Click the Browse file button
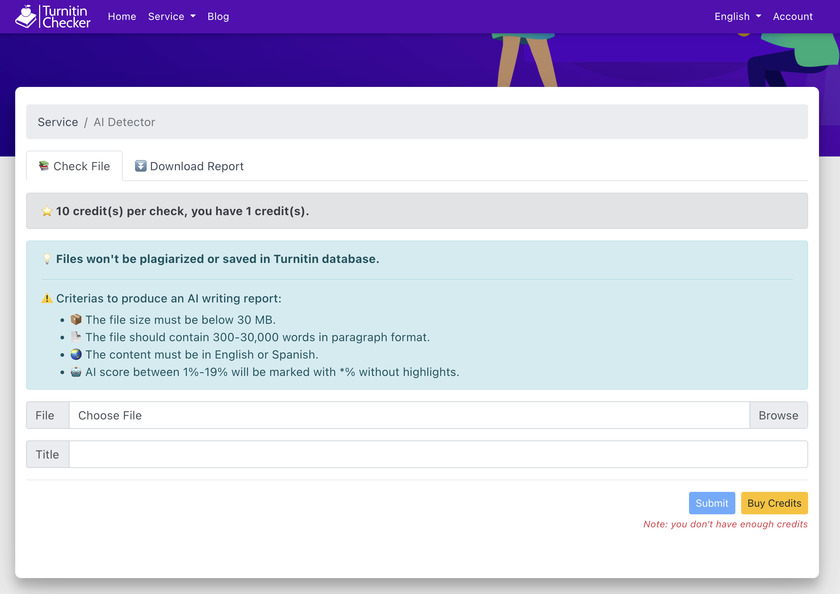The image size is (840, 594). [778, 415]
